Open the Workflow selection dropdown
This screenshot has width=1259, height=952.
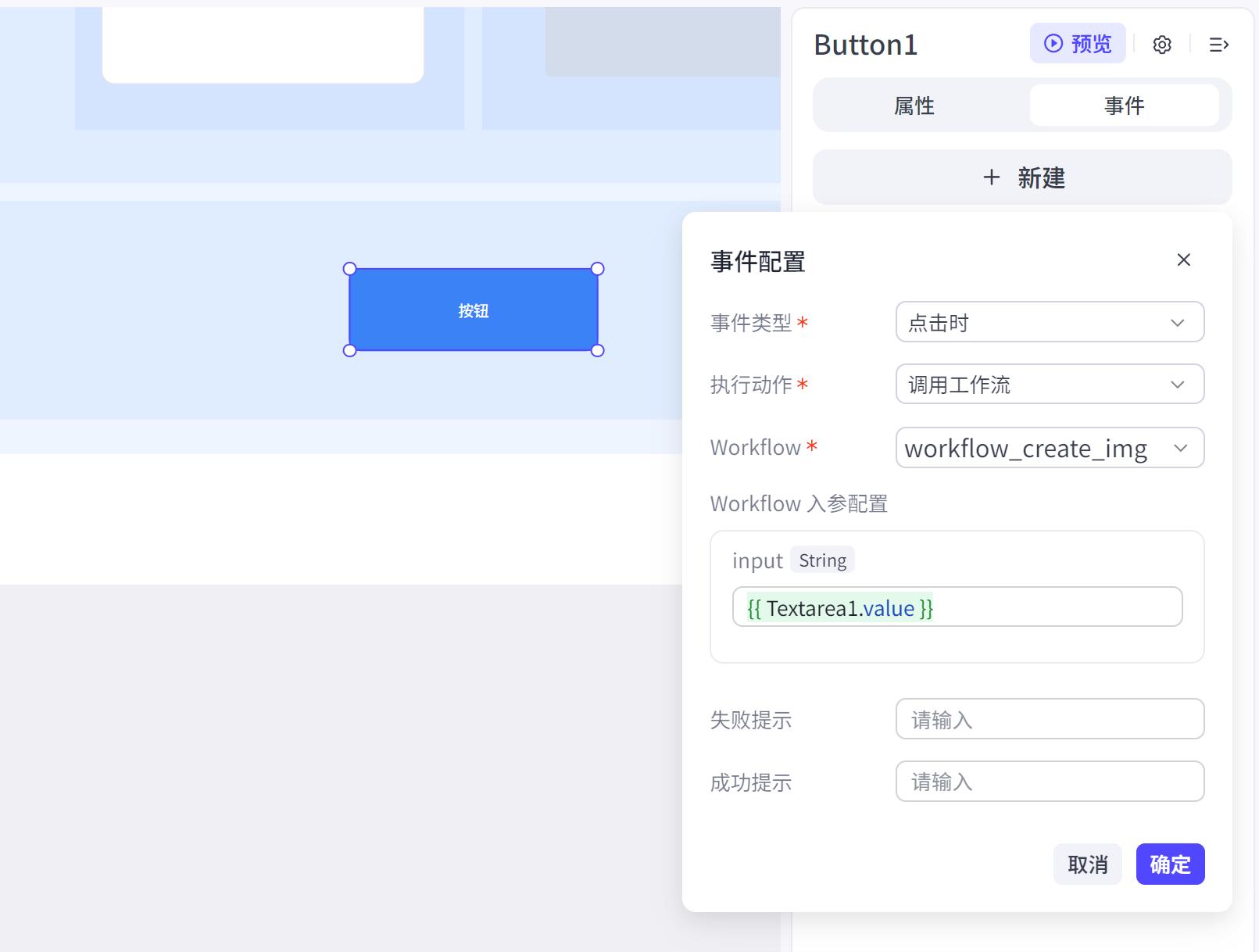point(1049,448)
